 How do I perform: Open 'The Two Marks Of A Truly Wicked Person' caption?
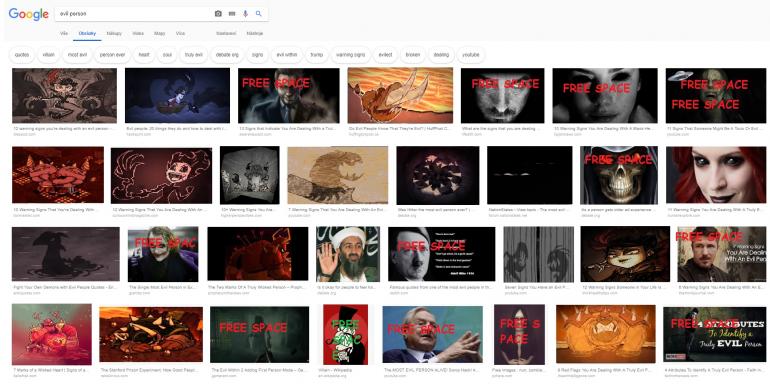click(256, 287)
